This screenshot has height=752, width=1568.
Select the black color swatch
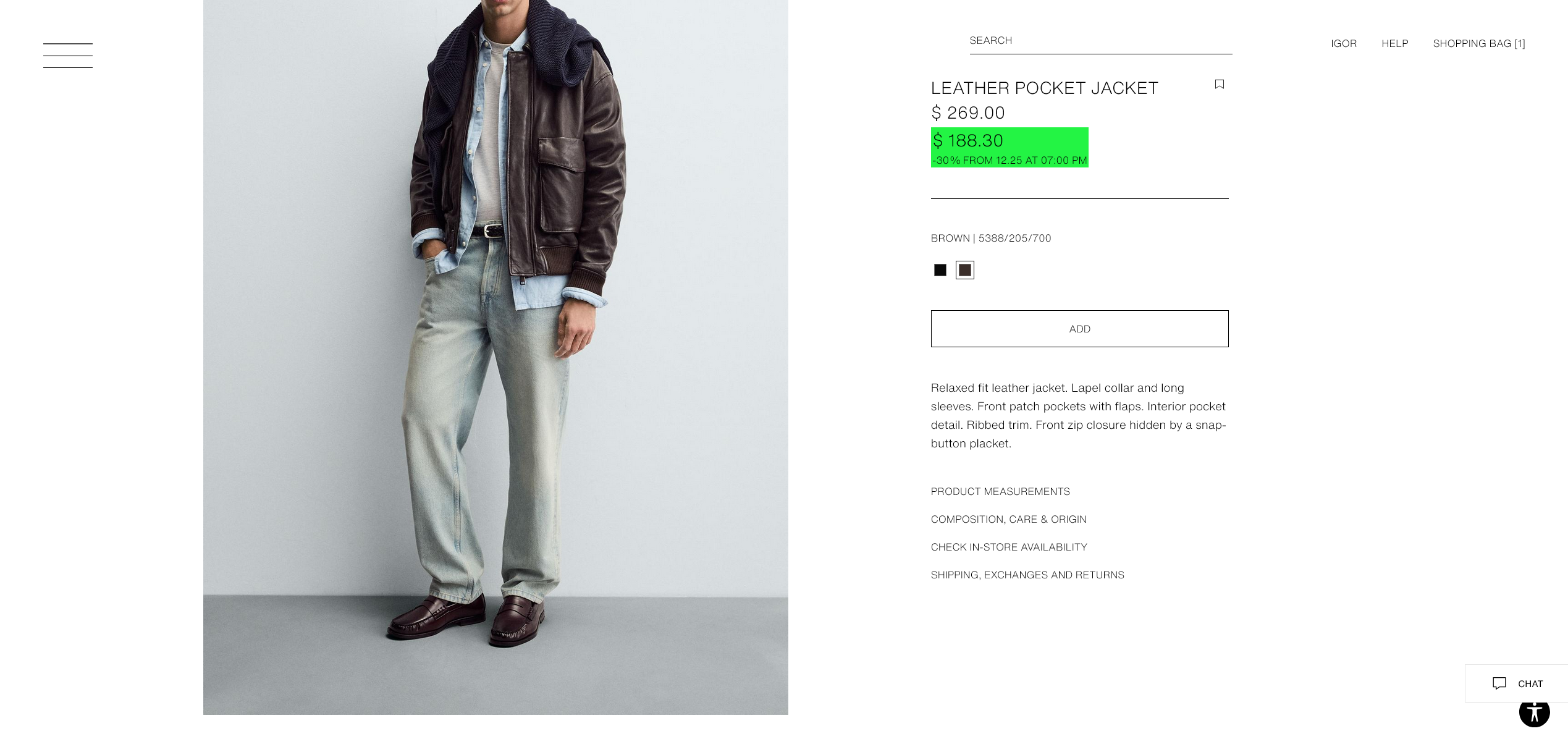point(940,270)
